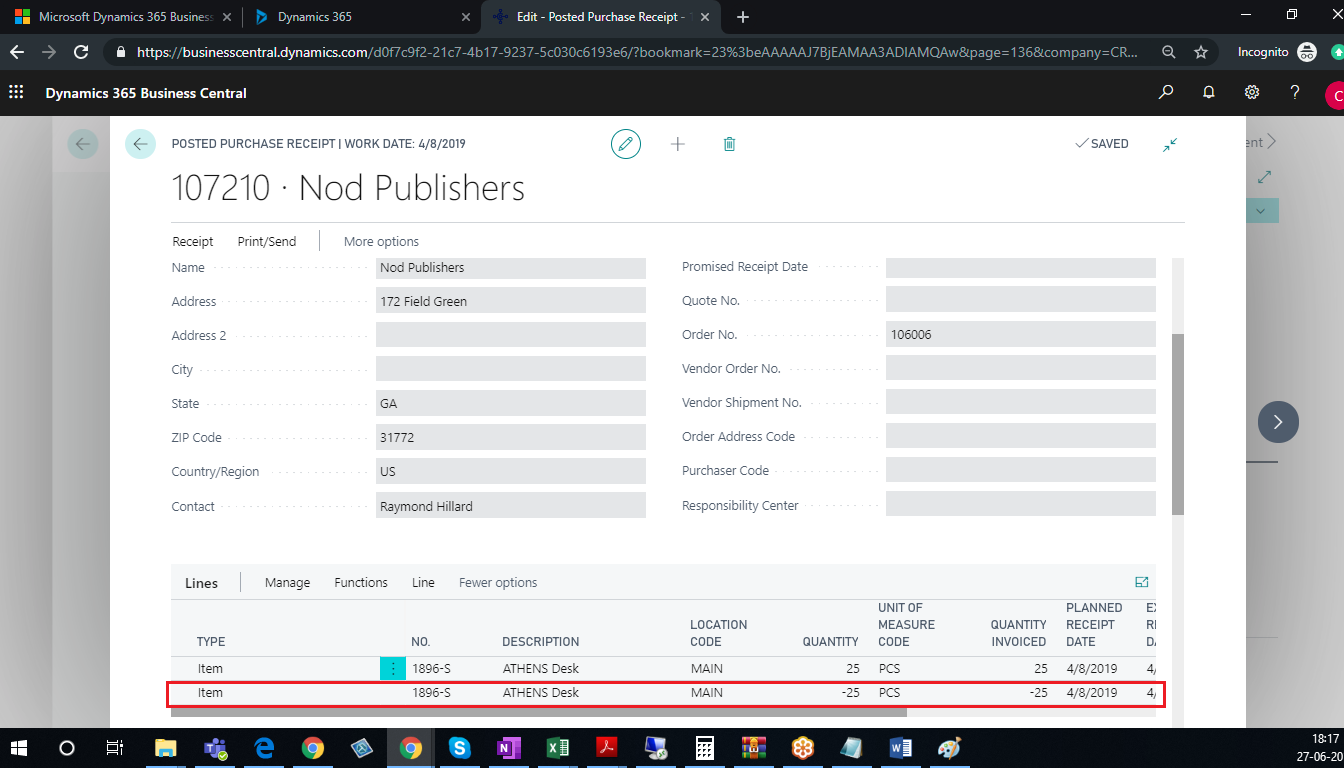Image resolution: width=1344 pixels, height=768 pixels.
Task: Open the Business Central help question mark
Action: tap(1295, 93)
